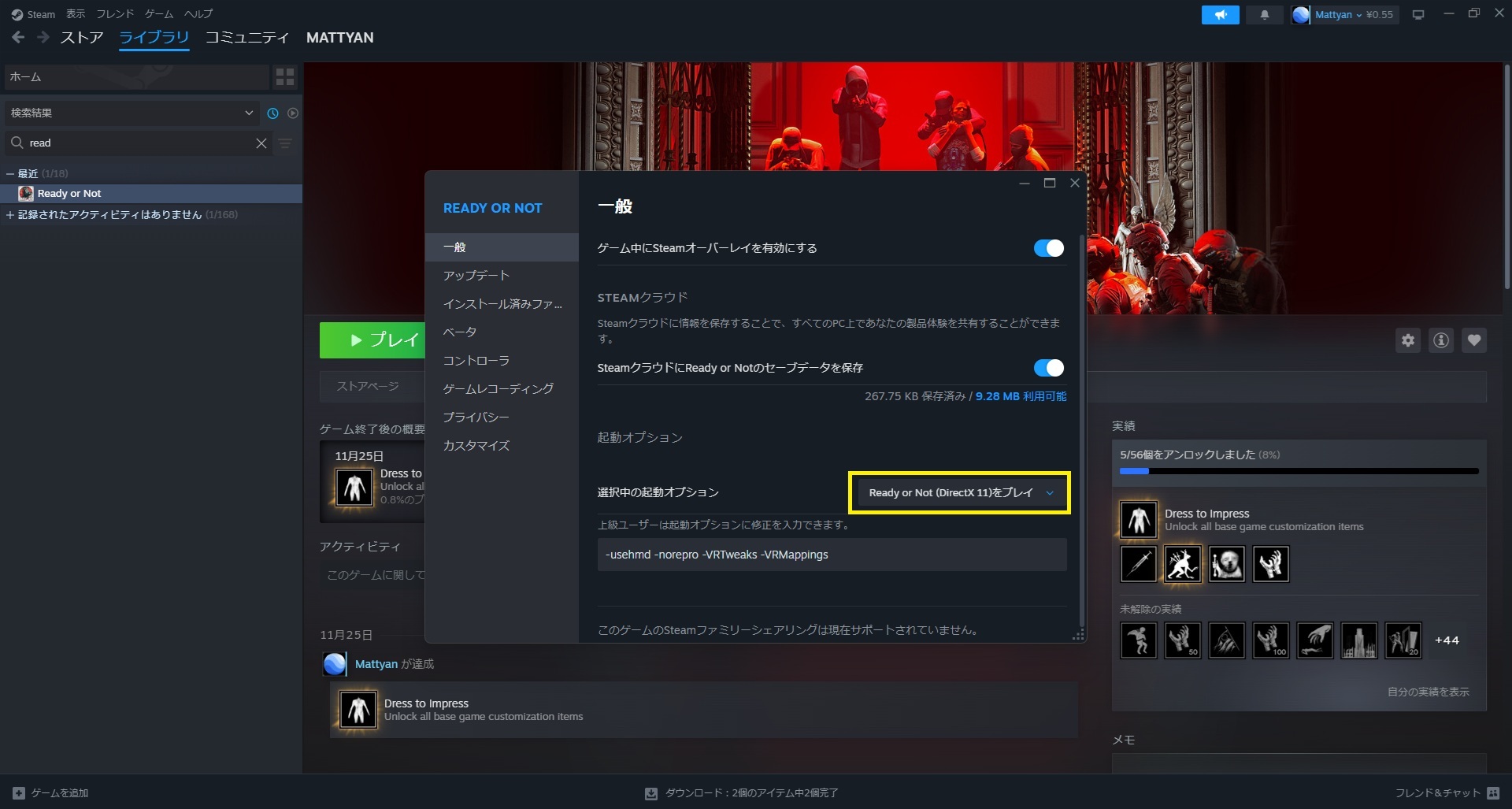
Task: Click the clock recent-sort icon
Action: click(x=272, y=113)
